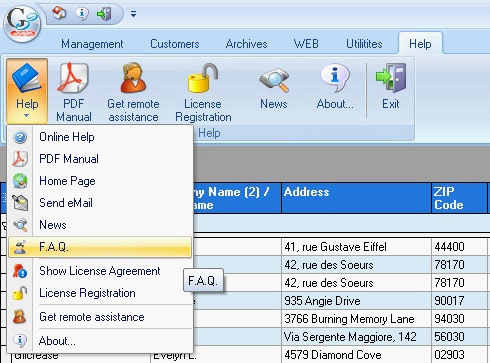Open About... from the ribbon

(x=335, y=87)
